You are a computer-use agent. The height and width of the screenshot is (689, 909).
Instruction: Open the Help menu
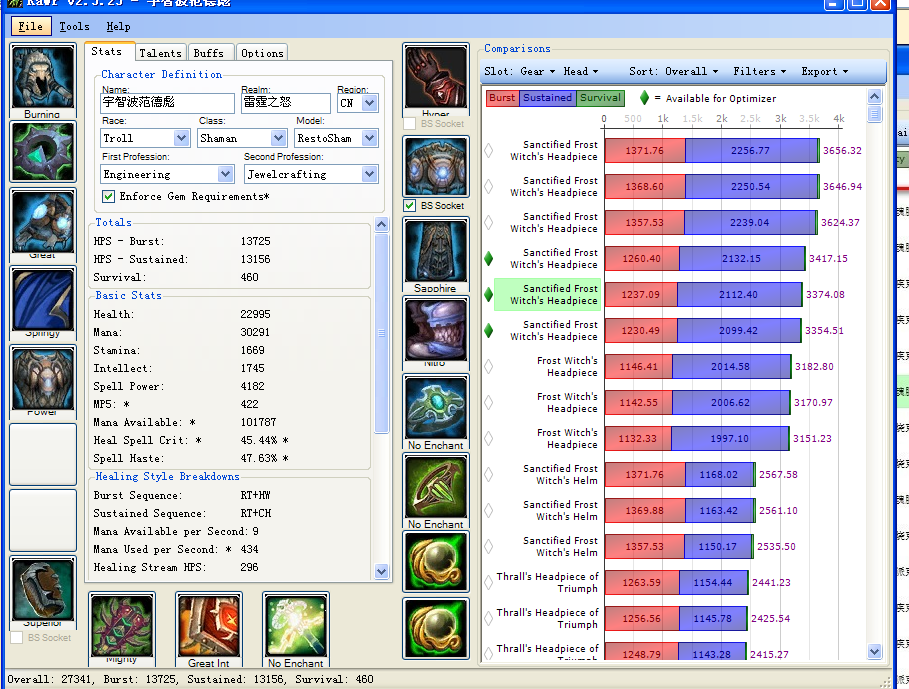click(x=118, y=27)
